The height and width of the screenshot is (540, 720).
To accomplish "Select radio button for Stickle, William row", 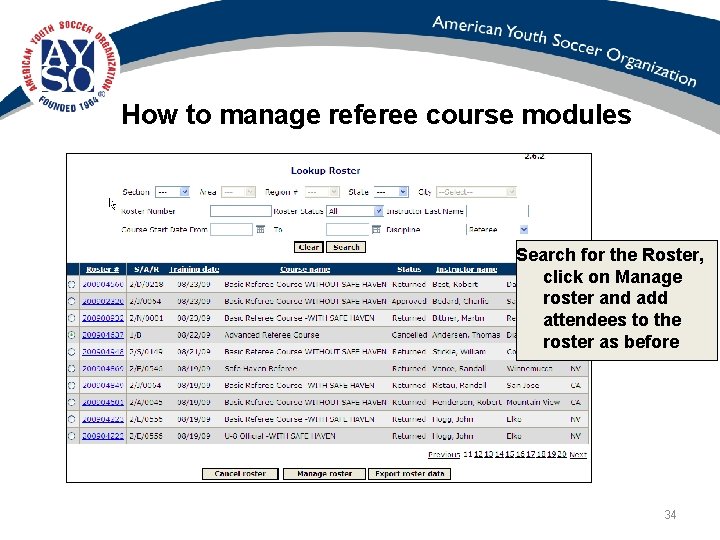I will point(72,352).
